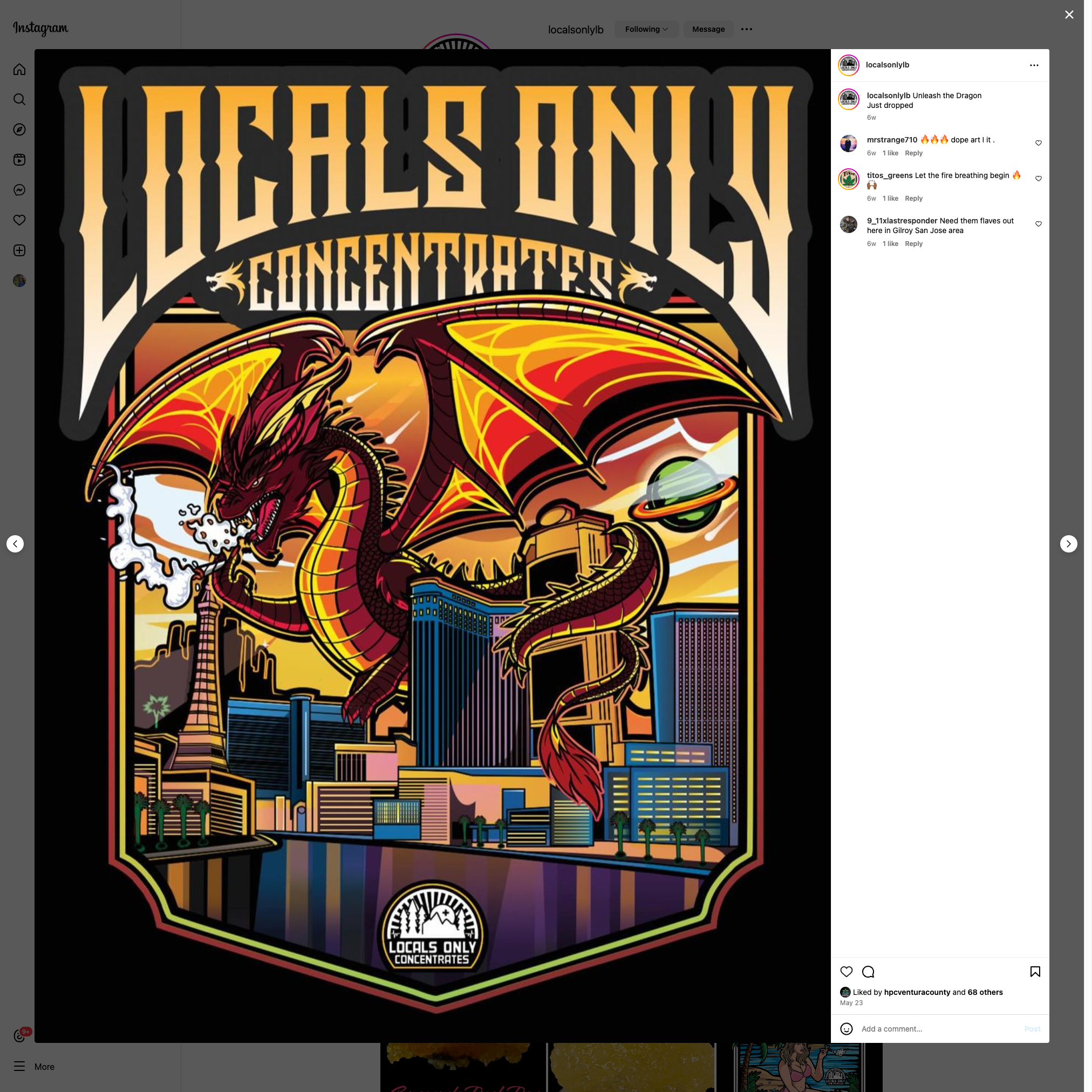Open Notifications heart in sidebar
The height and width of the screenshot is (1092, 1092).
pos(19,220)
